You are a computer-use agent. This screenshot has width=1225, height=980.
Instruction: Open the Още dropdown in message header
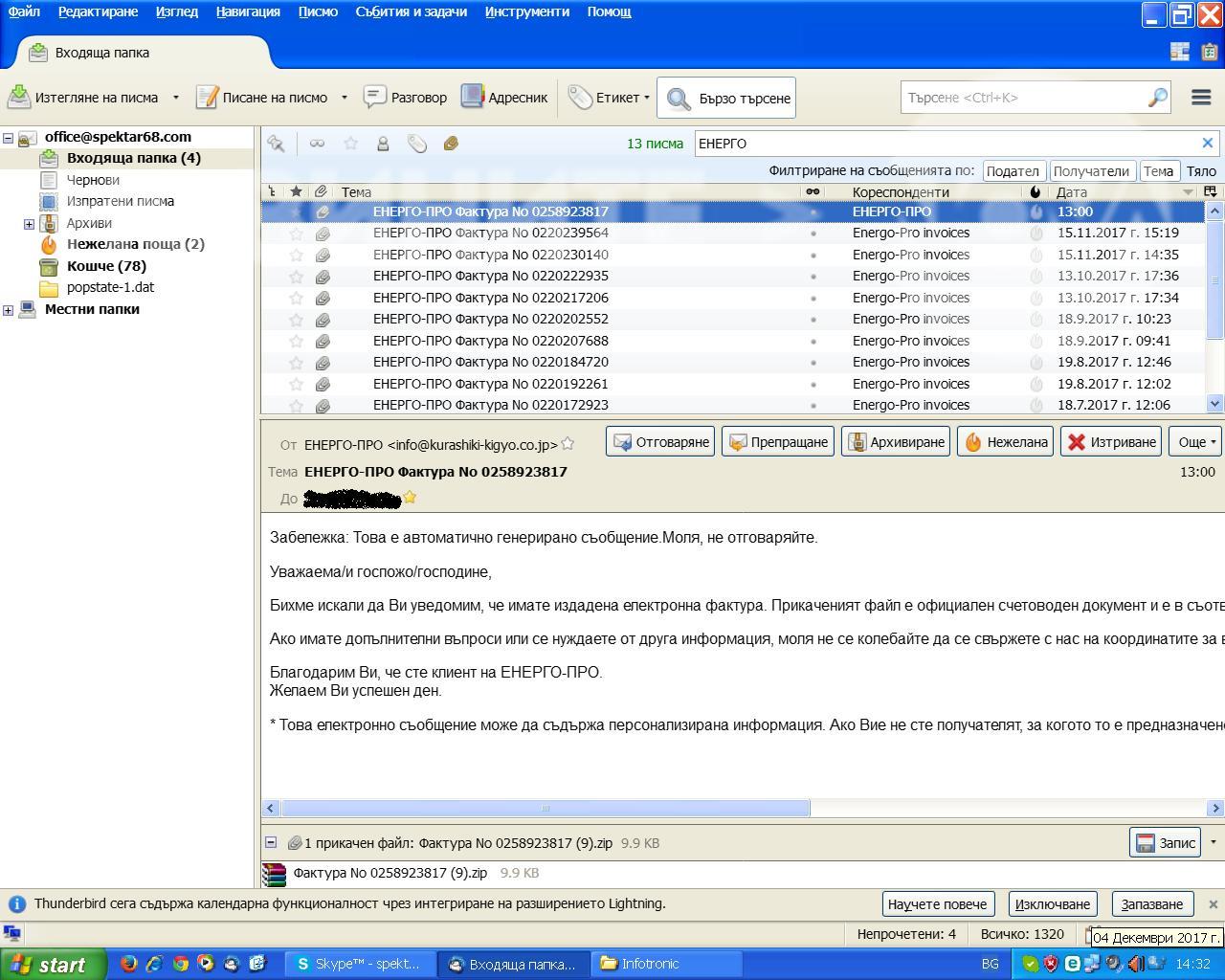click(1196, 442)
